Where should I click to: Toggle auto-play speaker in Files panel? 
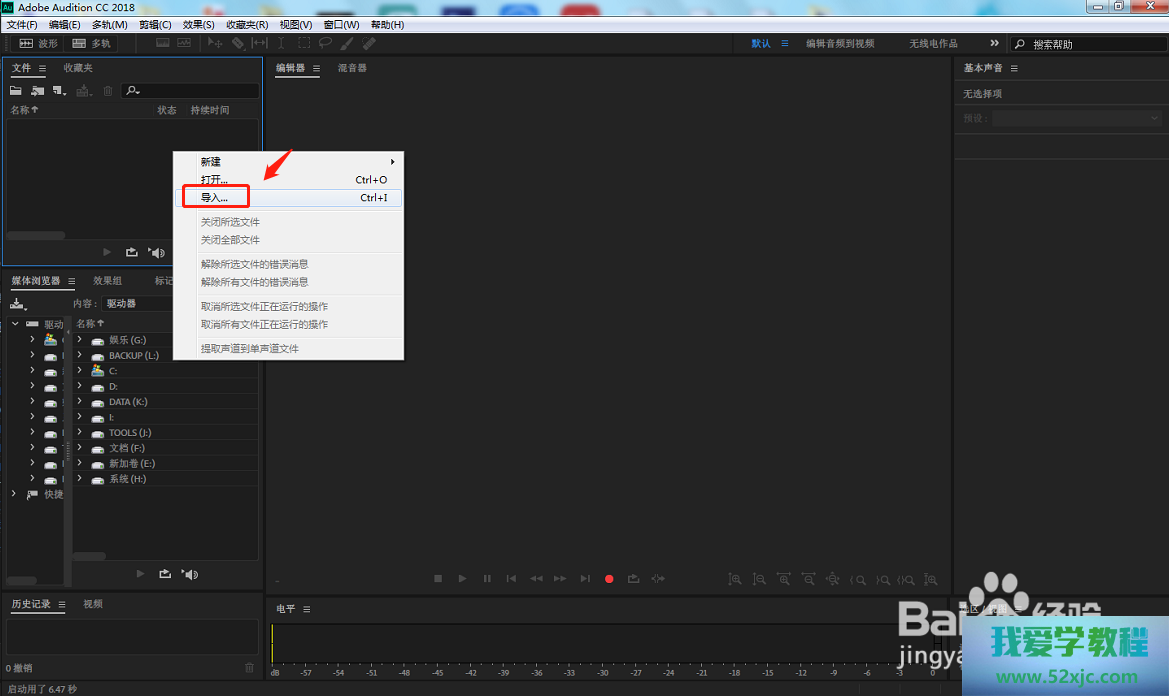point(156,252)
